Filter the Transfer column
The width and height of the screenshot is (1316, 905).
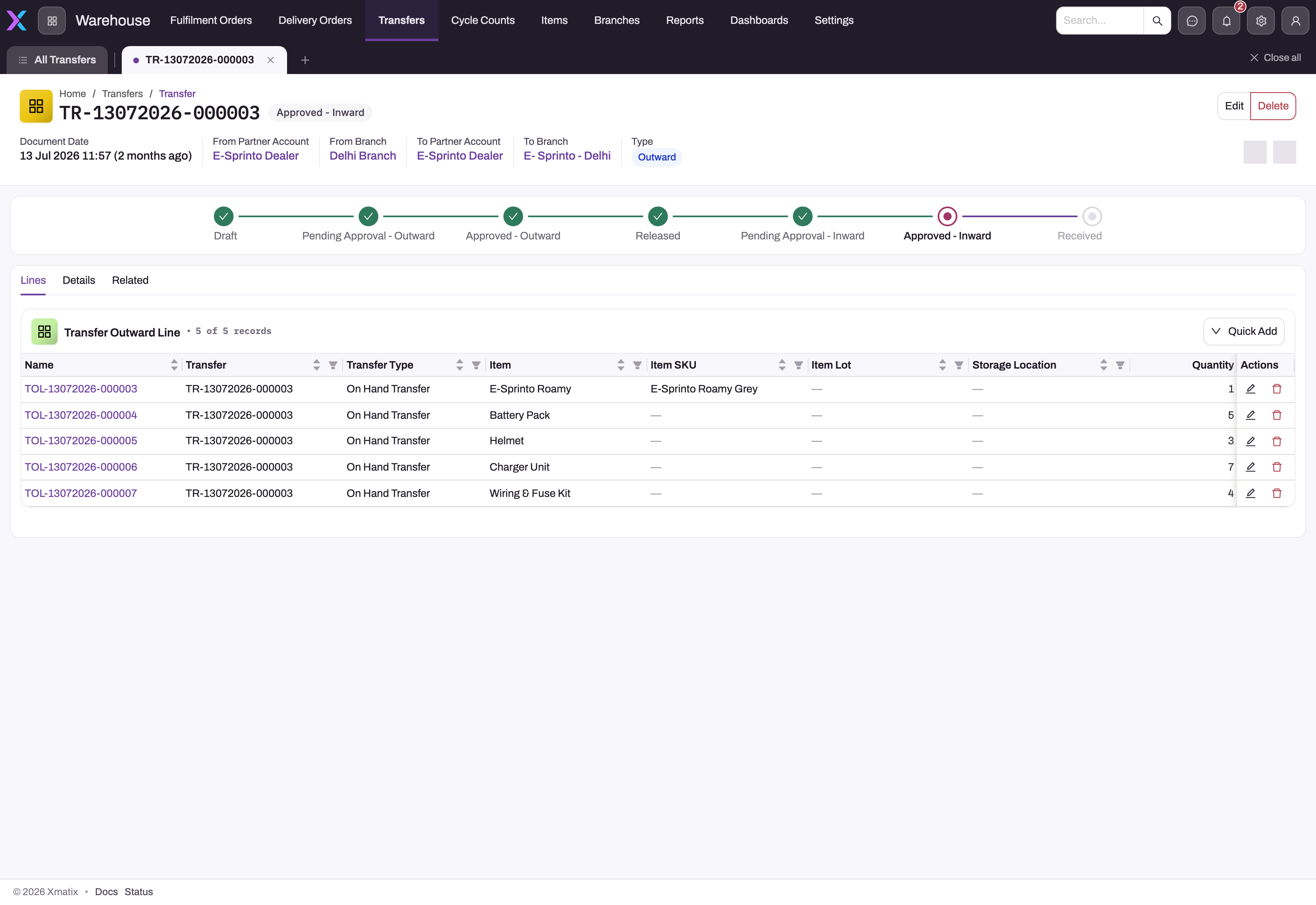pos(333,366)
